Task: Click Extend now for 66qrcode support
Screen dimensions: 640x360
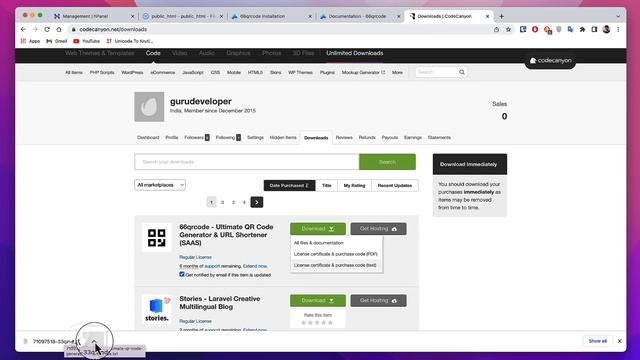Action: (x=255, y=266)
